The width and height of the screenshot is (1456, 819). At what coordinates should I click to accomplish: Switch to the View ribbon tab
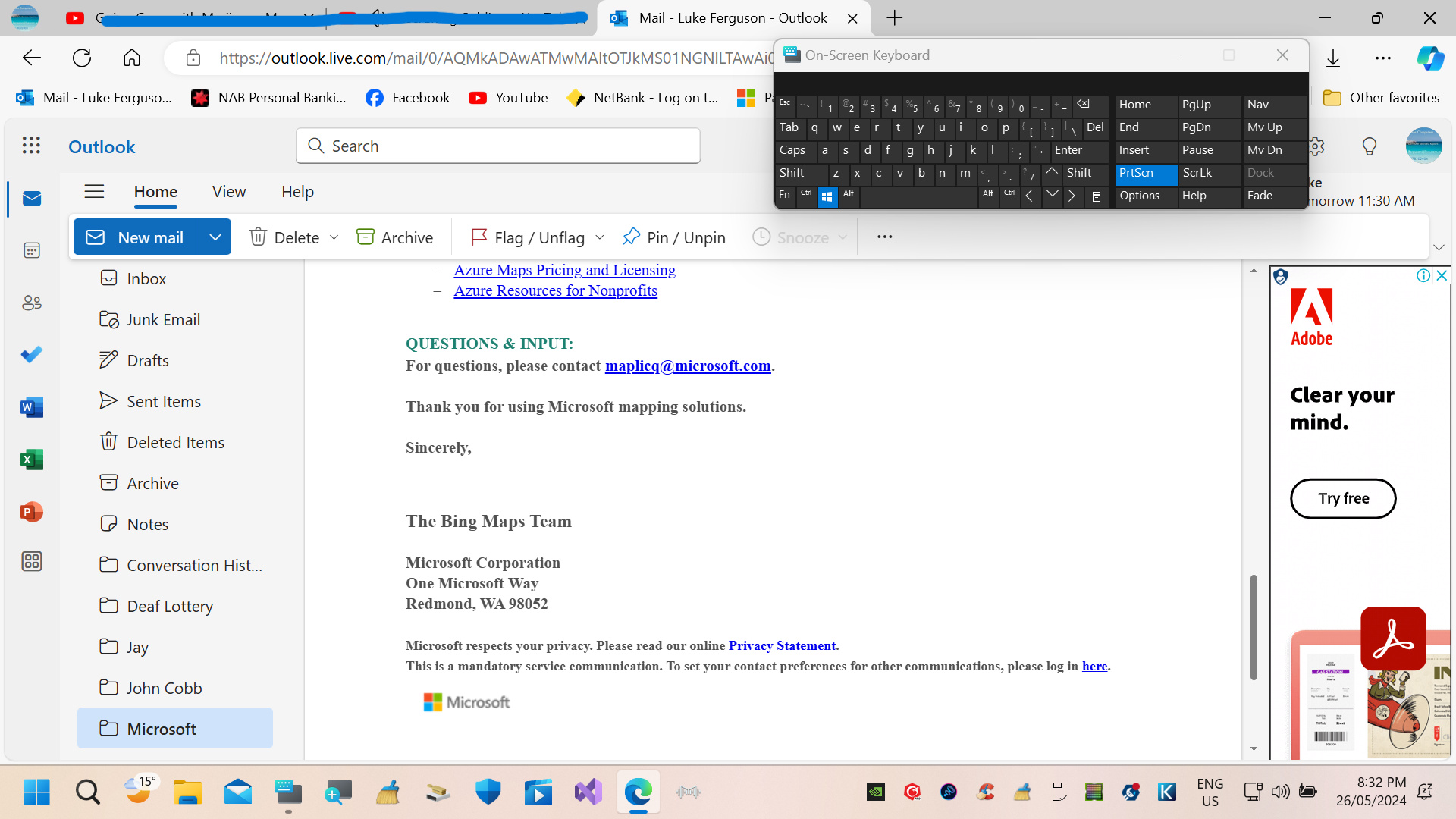(x=229, y=192)
